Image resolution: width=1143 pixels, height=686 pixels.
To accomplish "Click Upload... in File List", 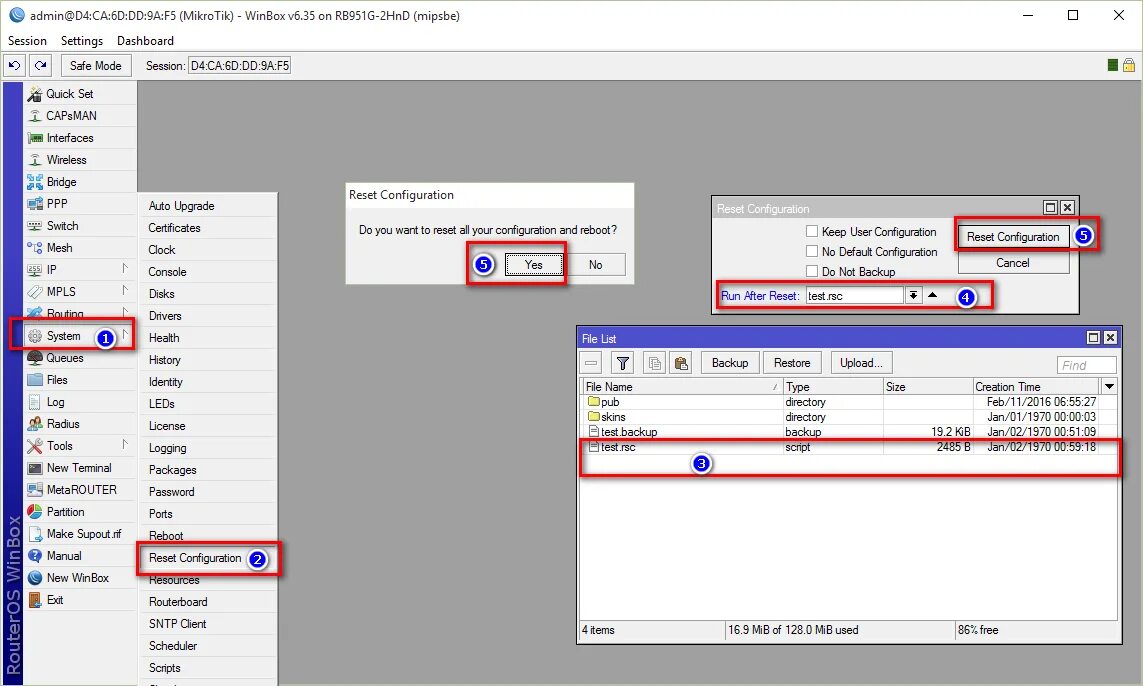I will [861, 363].
